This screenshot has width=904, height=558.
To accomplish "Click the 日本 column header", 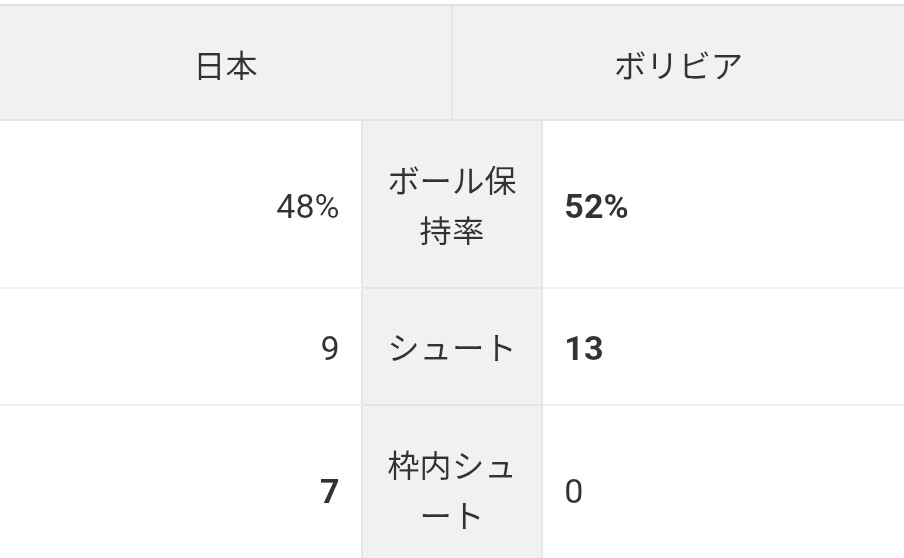I will [x=226, y=66].
